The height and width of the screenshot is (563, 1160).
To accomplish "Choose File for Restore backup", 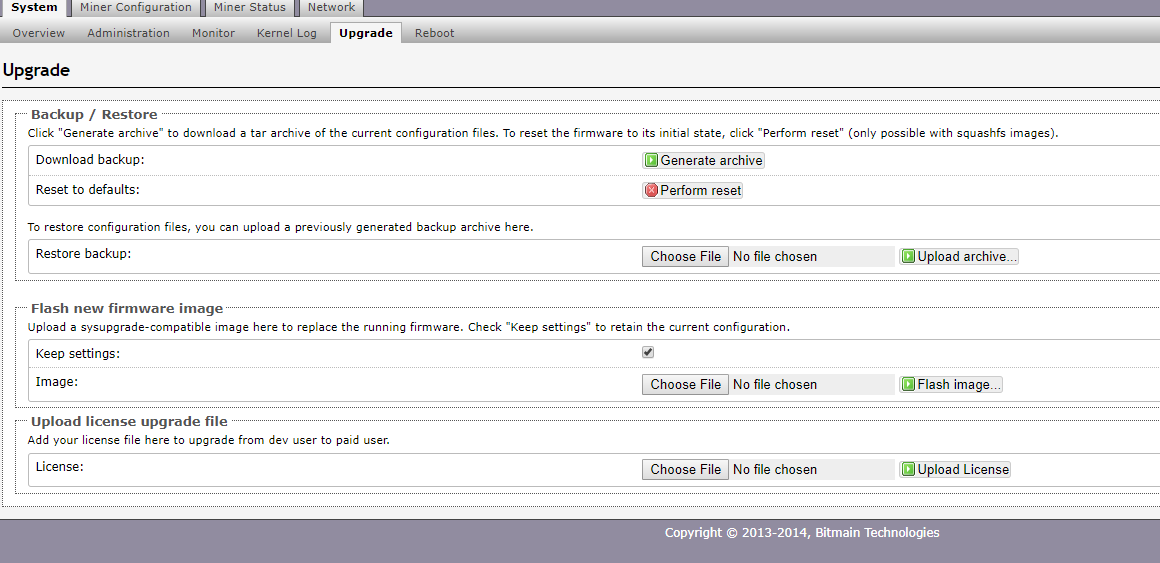I will coord(685,257).
